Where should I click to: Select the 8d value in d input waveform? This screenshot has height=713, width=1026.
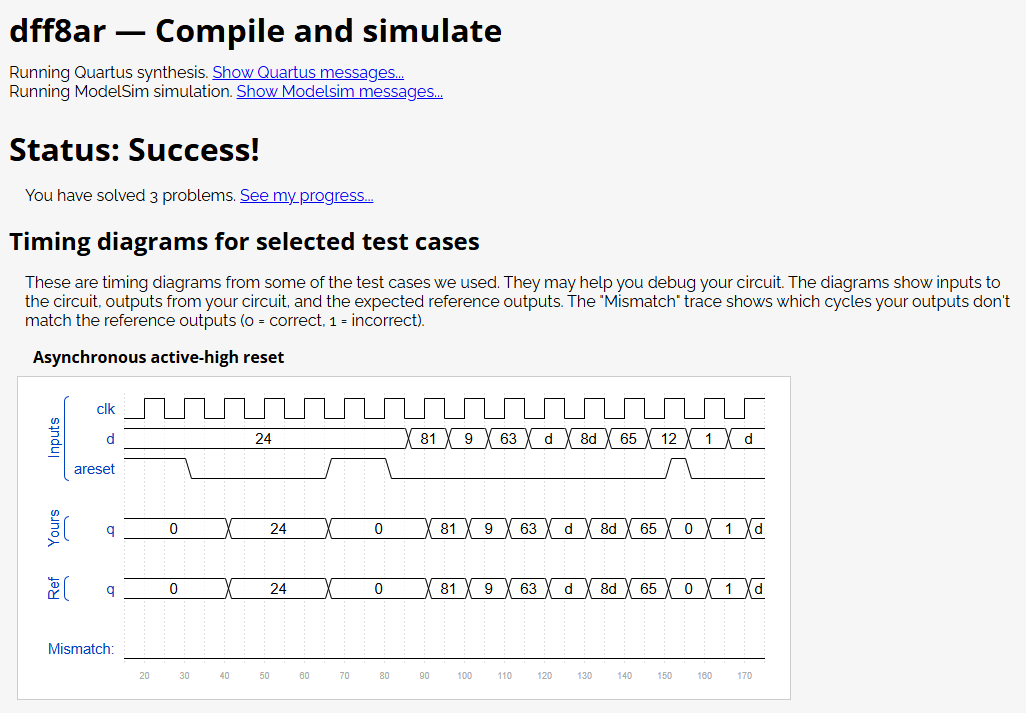click(588, 439)
